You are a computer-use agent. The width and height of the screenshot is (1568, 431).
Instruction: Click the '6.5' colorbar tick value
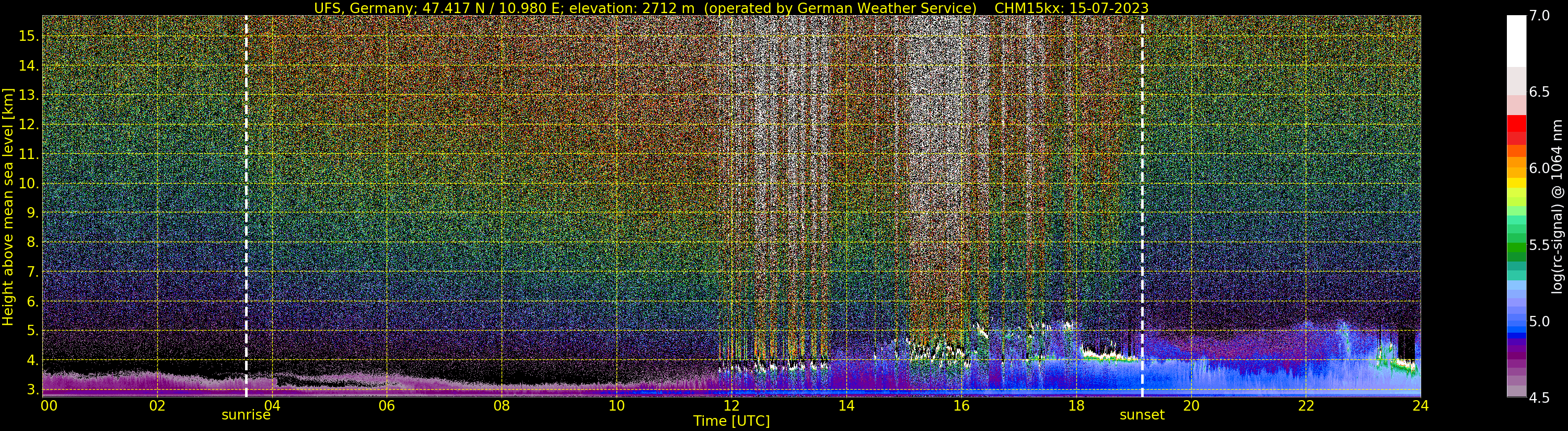point(1540,92)
